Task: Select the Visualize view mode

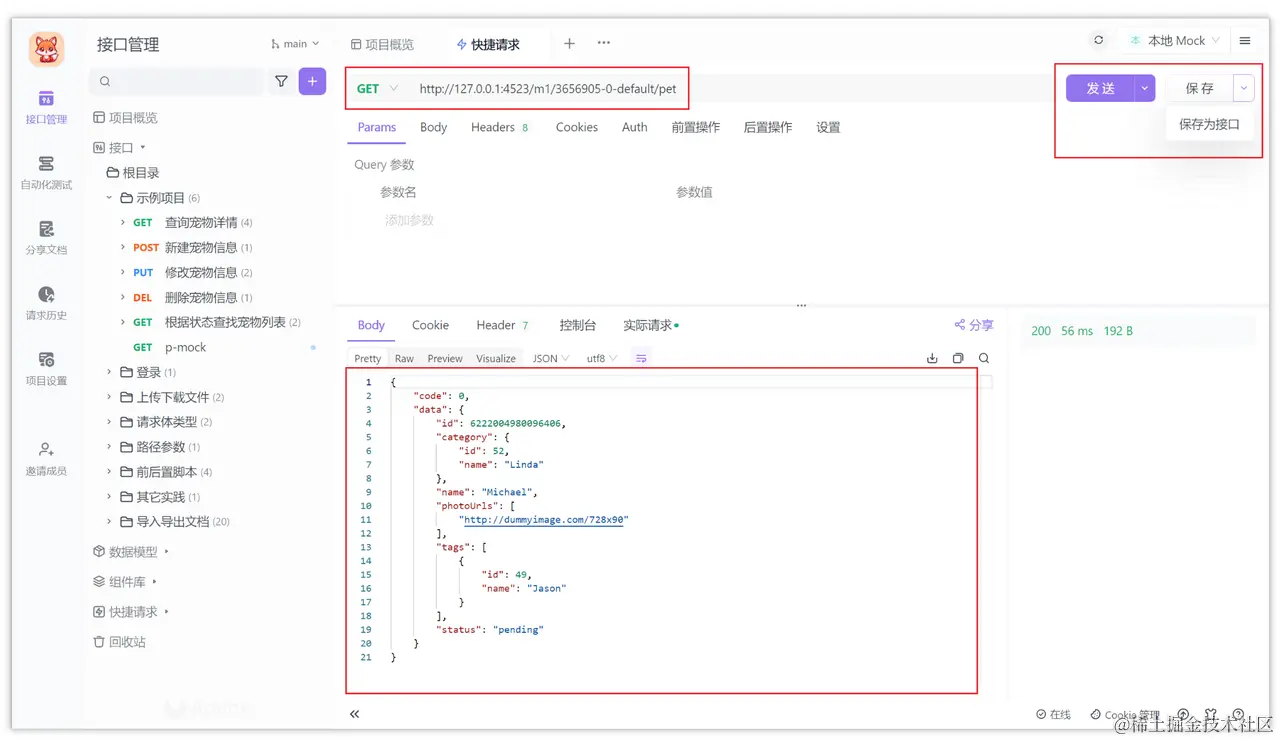Action: click(x=496, y=358)
